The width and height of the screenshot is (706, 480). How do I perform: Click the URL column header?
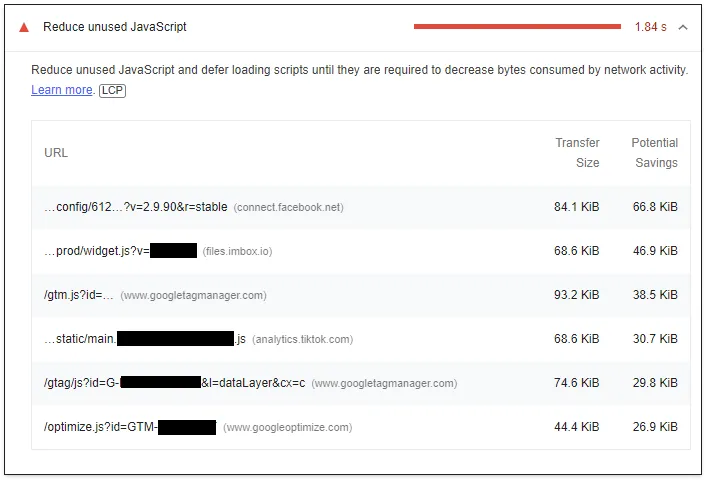[x=56, y=153]
